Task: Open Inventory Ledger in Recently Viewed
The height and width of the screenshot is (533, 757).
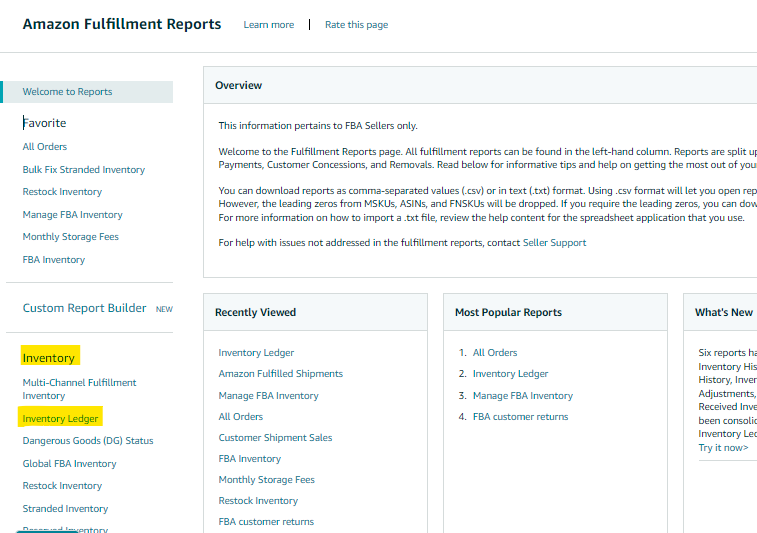Action: (256, 353)
